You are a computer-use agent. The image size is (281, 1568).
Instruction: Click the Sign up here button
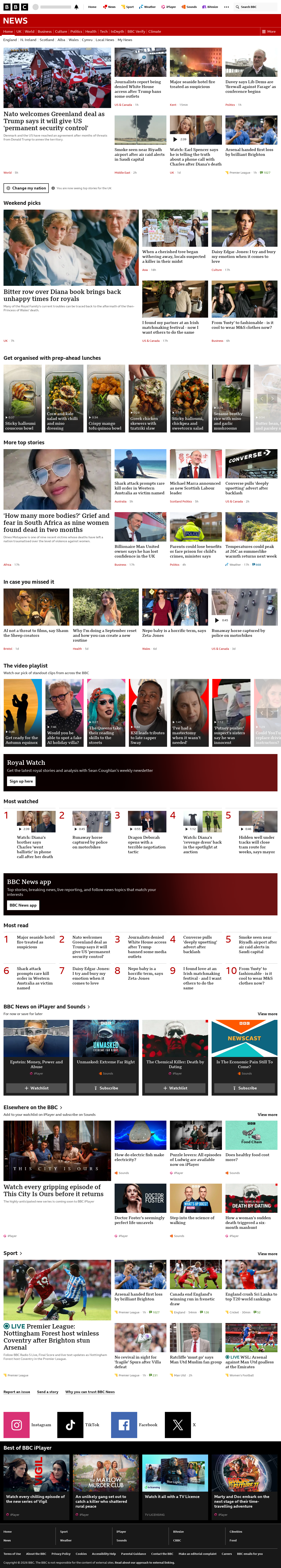pos(21,781)
